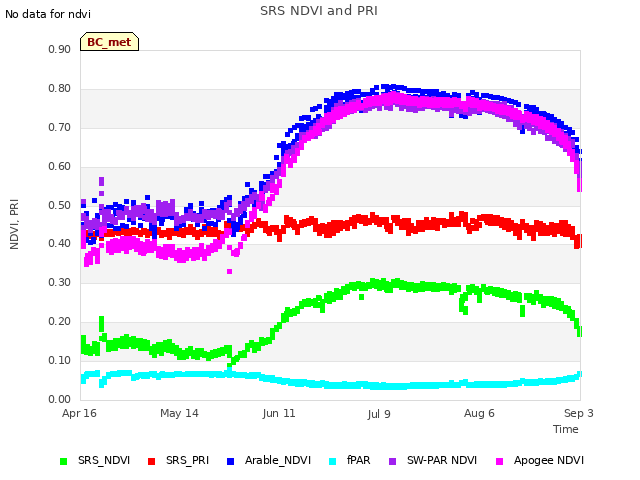The image size is (640, 480).
Task: Click the Aug 6 x-axis tick label
Action: pos(479,413)
